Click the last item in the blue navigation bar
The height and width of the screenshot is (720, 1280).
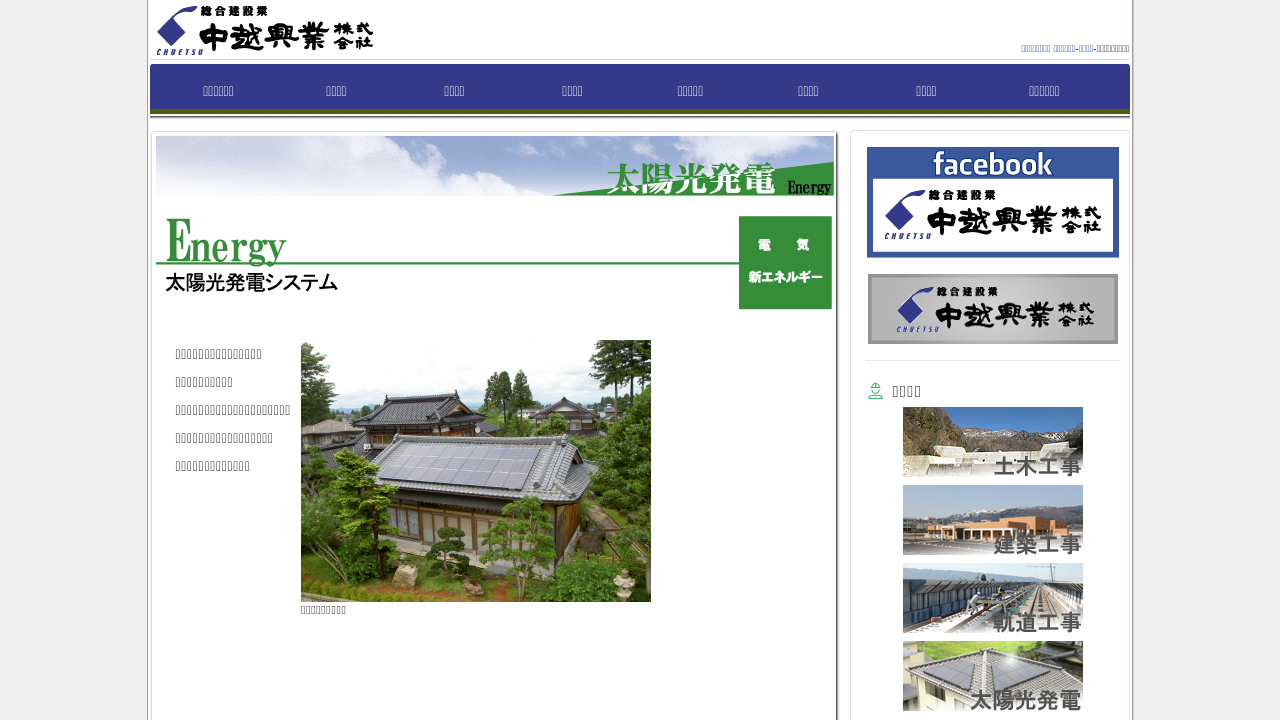(x=1044, y=91)
